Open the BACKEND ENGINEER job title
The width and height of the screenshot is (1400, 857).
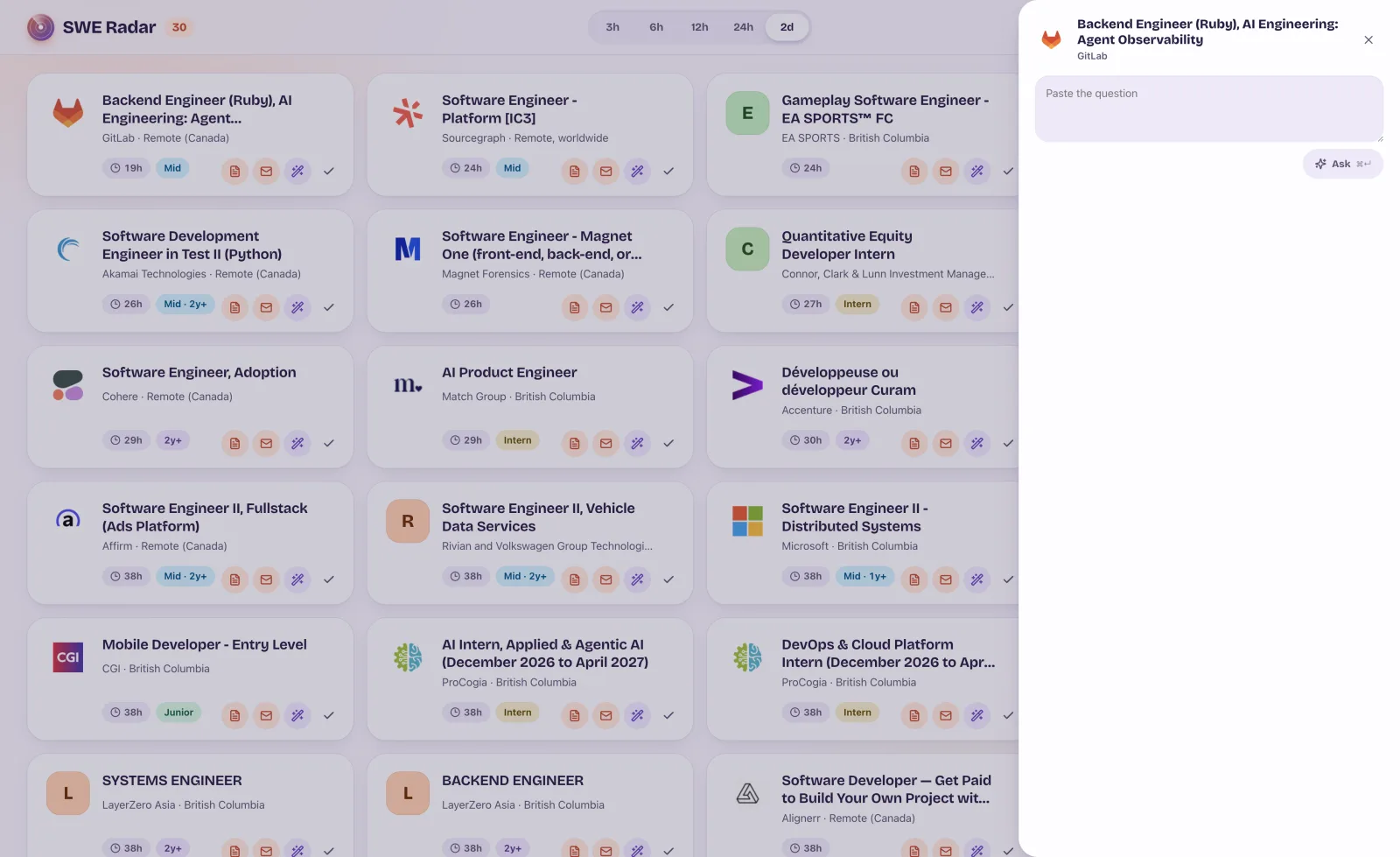pyautogui.click(x=513, y=781)
